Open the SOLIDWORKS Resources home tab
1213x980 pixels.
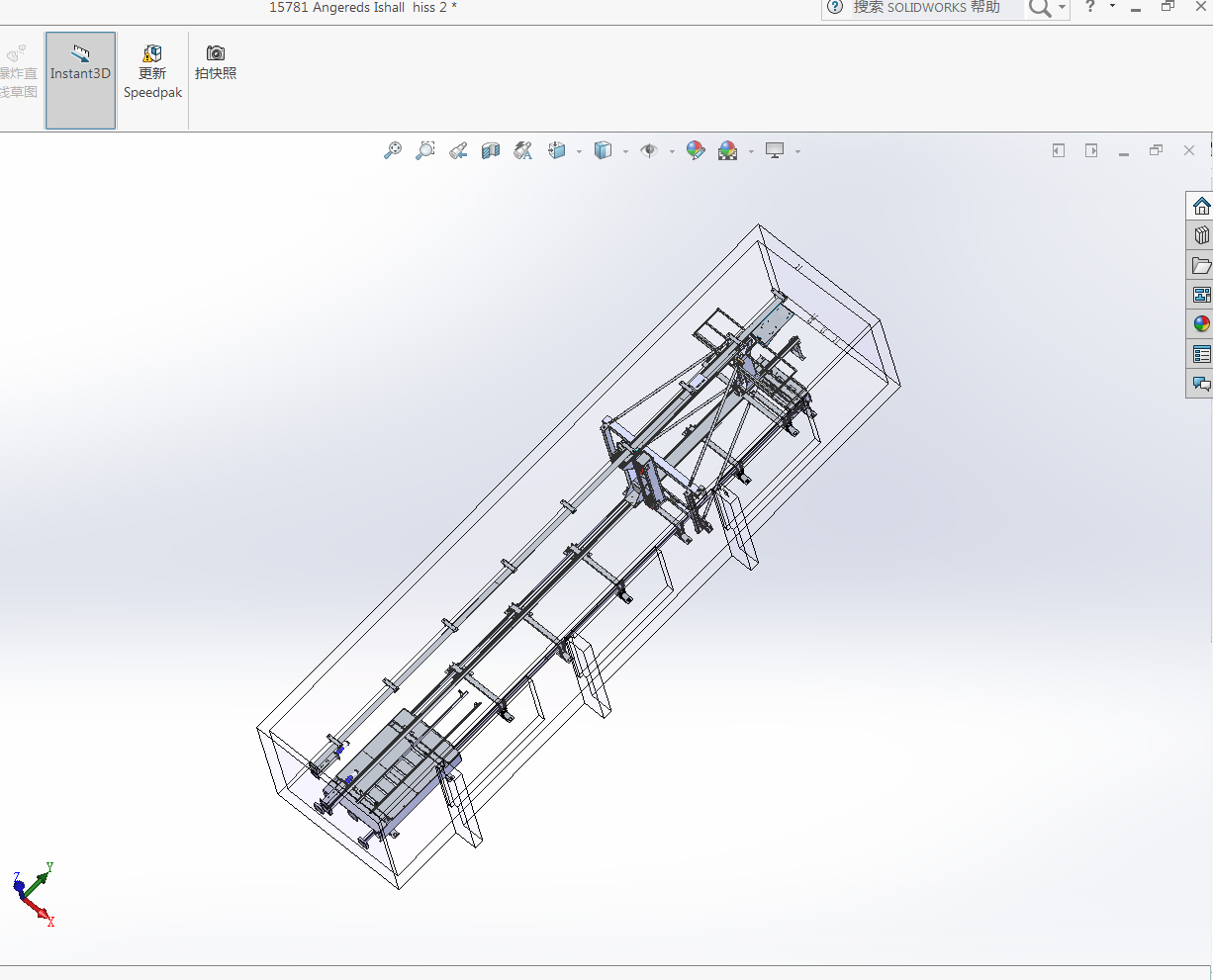(x=1201, y=206)
